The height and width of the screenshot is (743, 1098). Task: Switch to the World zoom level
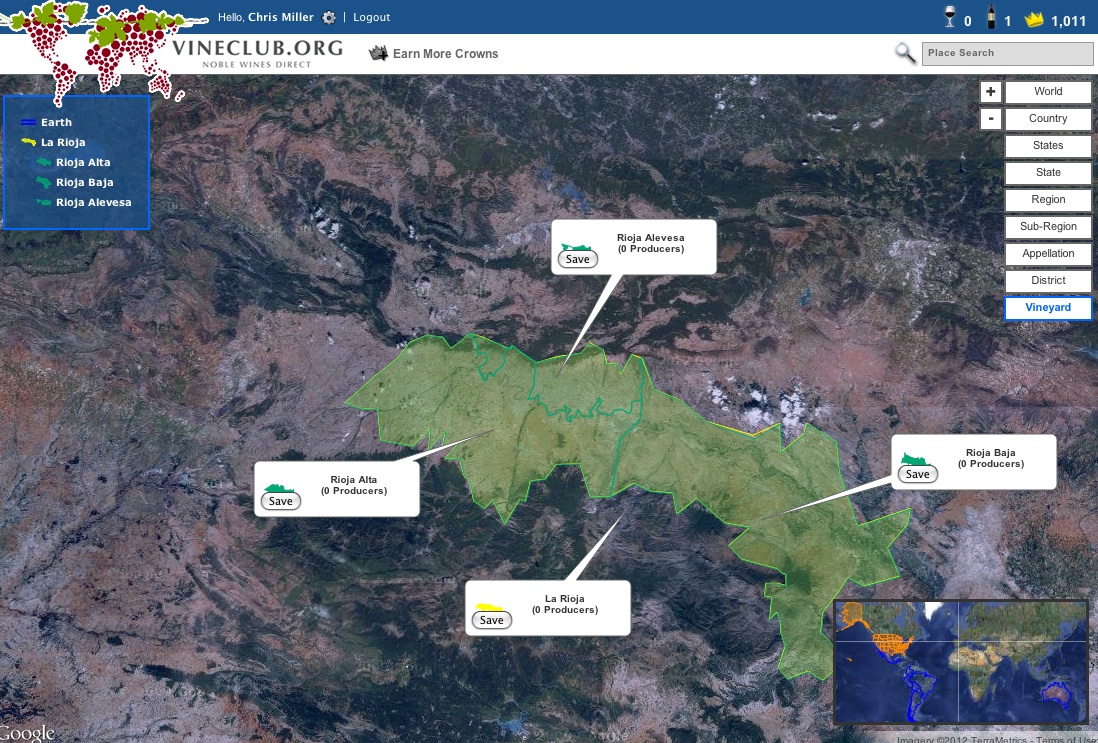coord(1048,92)
